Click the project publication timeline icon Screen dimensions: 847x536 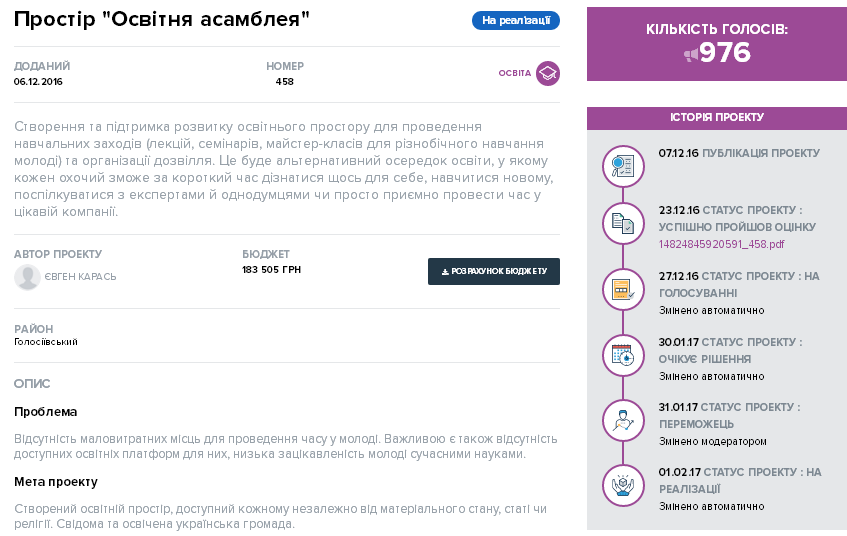(622, 164)
